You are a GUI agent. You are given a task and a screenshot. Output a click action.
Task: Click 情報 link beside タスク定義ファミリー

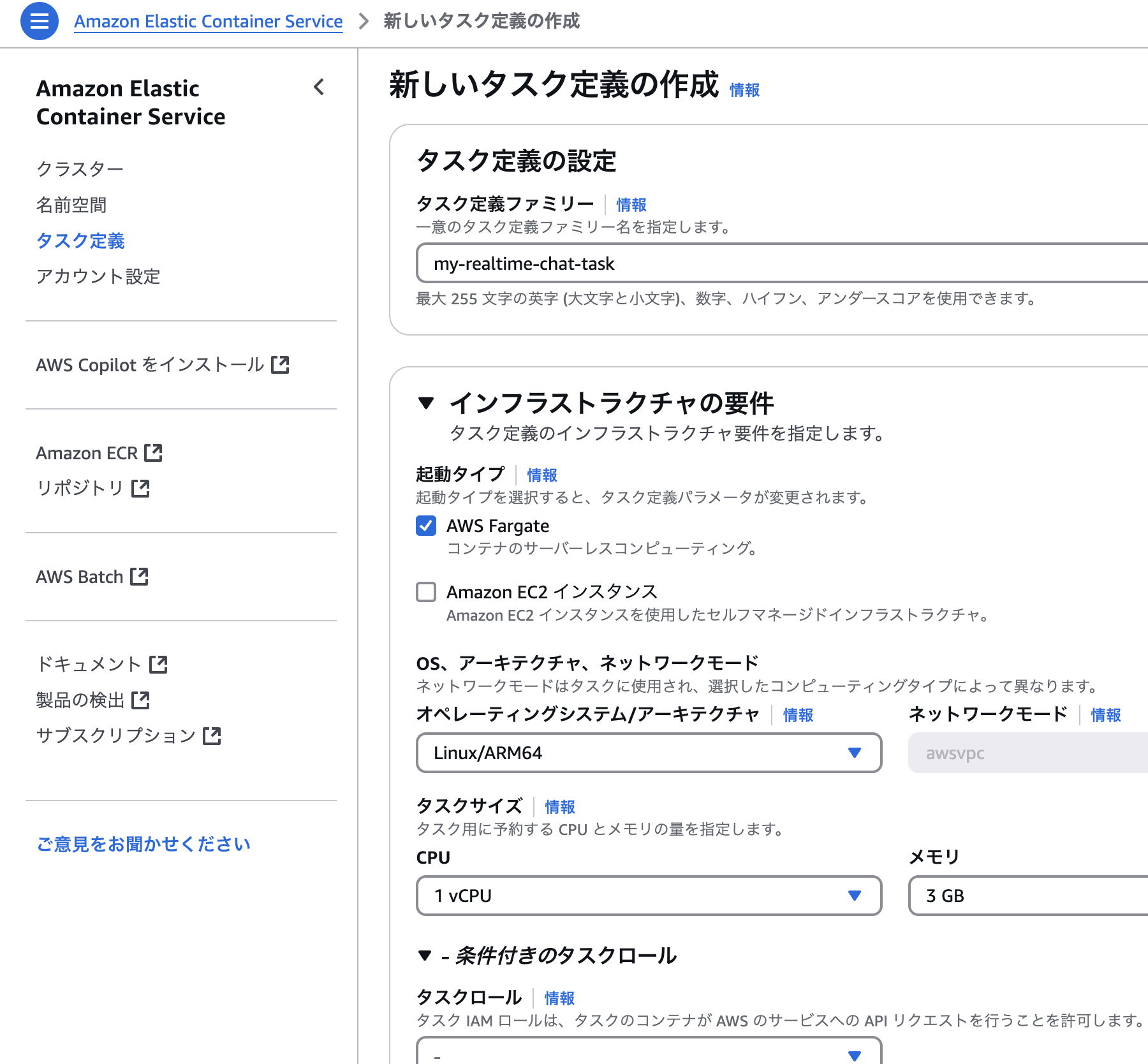click(631, 205)
